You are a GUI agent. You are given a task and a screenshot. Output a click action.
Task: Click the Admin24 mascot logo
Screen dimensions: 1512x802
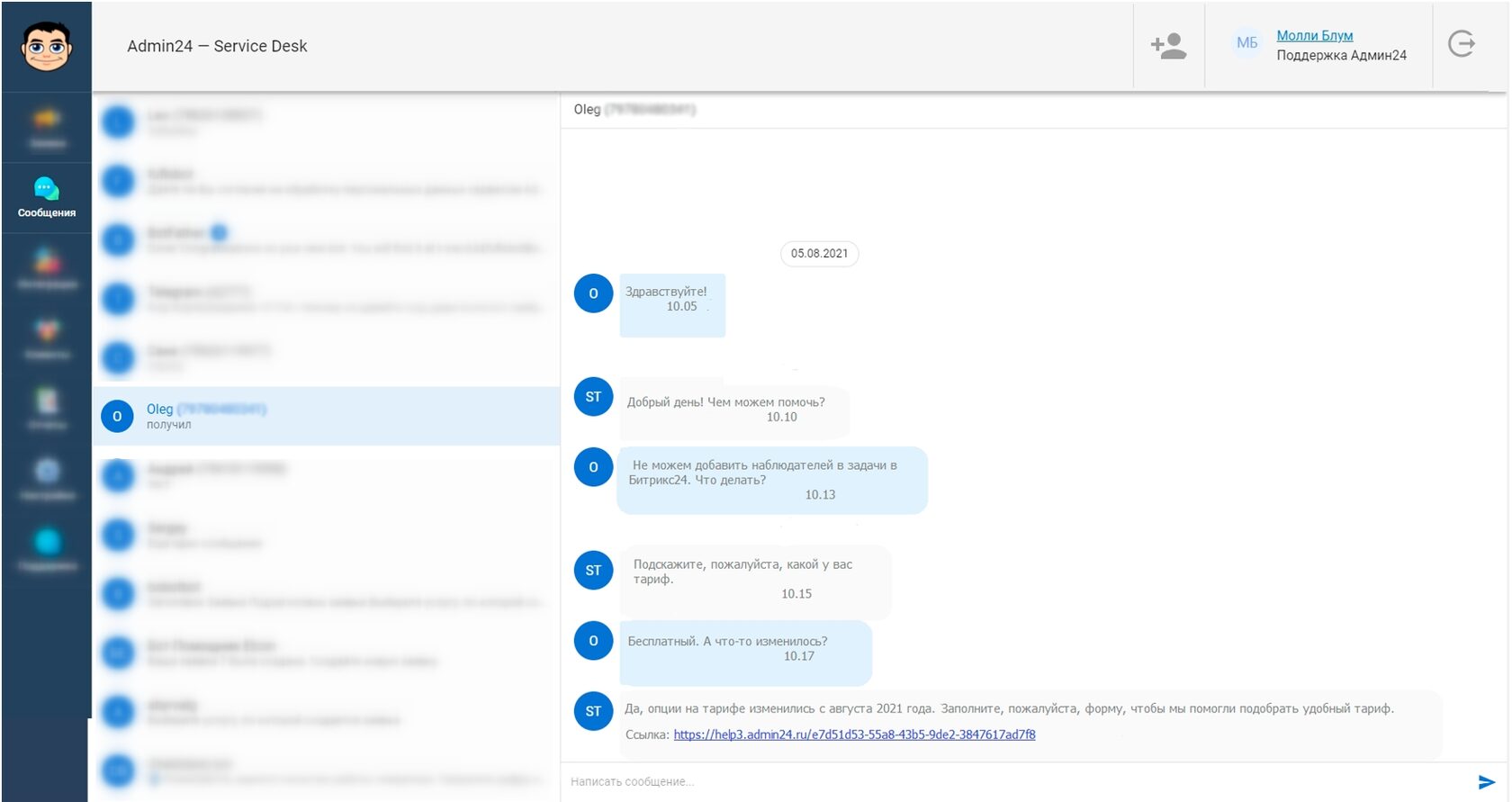(47, 46)
